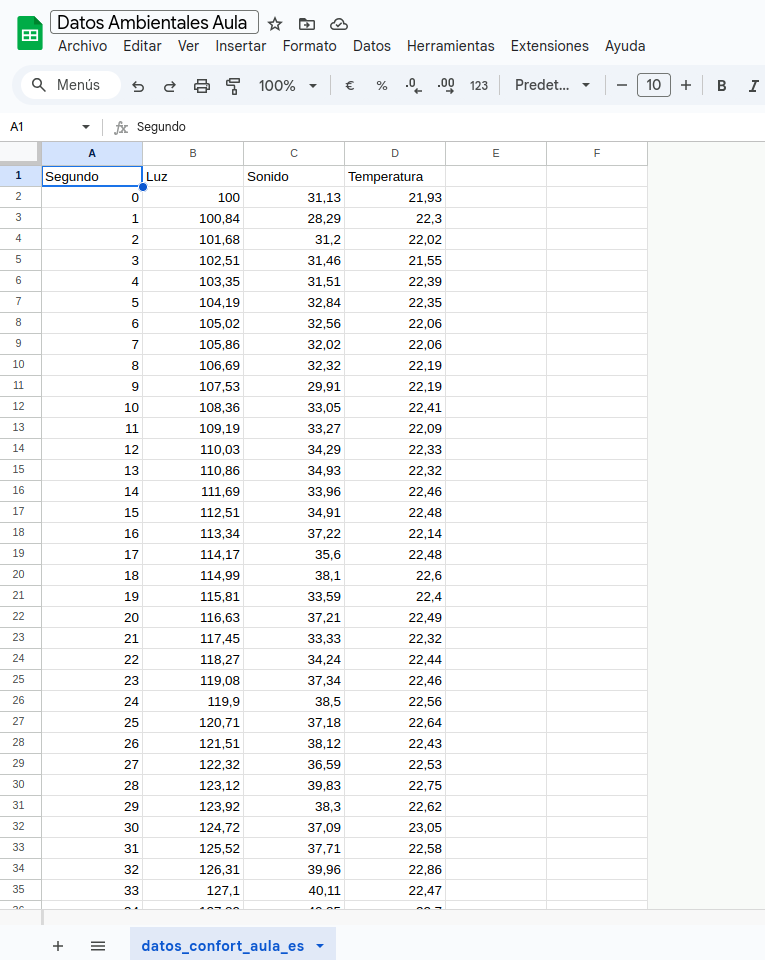Decrease decimal places button
Viewport: 765px width, 960px height.
pyautogui.click(x=413, y=86)
